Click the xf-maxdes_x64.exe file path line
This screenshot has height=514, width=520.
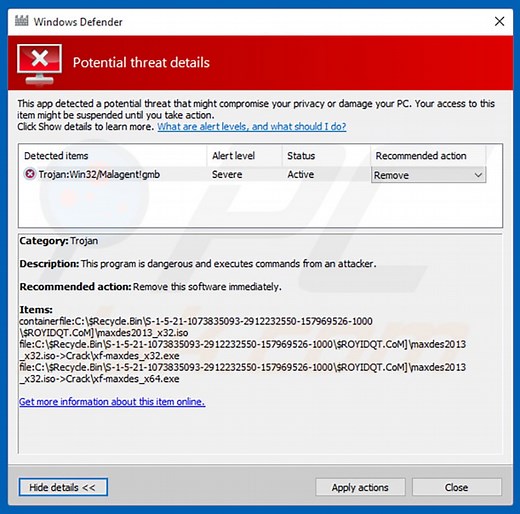pyautogui.click(x=242, y=373)
